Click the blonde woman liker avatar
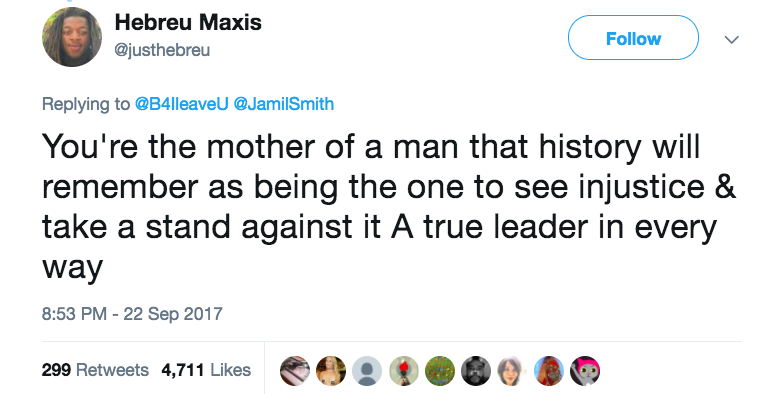781x394 pixels. (331, 371)
